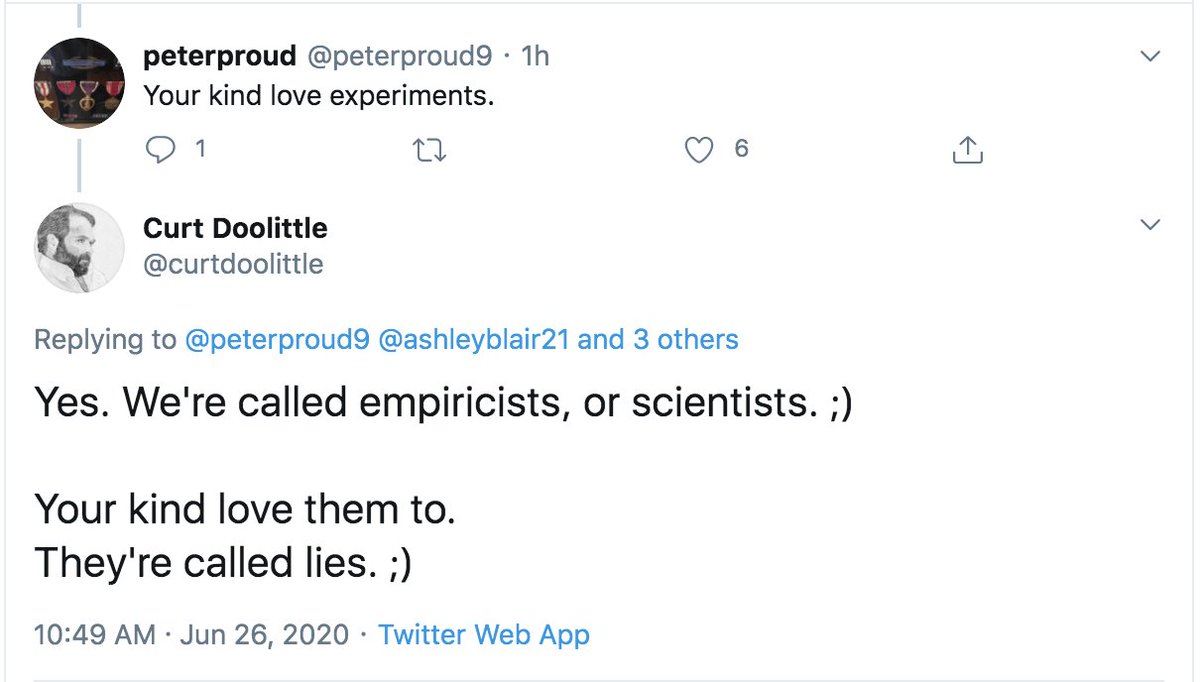Click the Curt Doolittle display name
This screenshot has height=682, width=1200.
[235, 228]
